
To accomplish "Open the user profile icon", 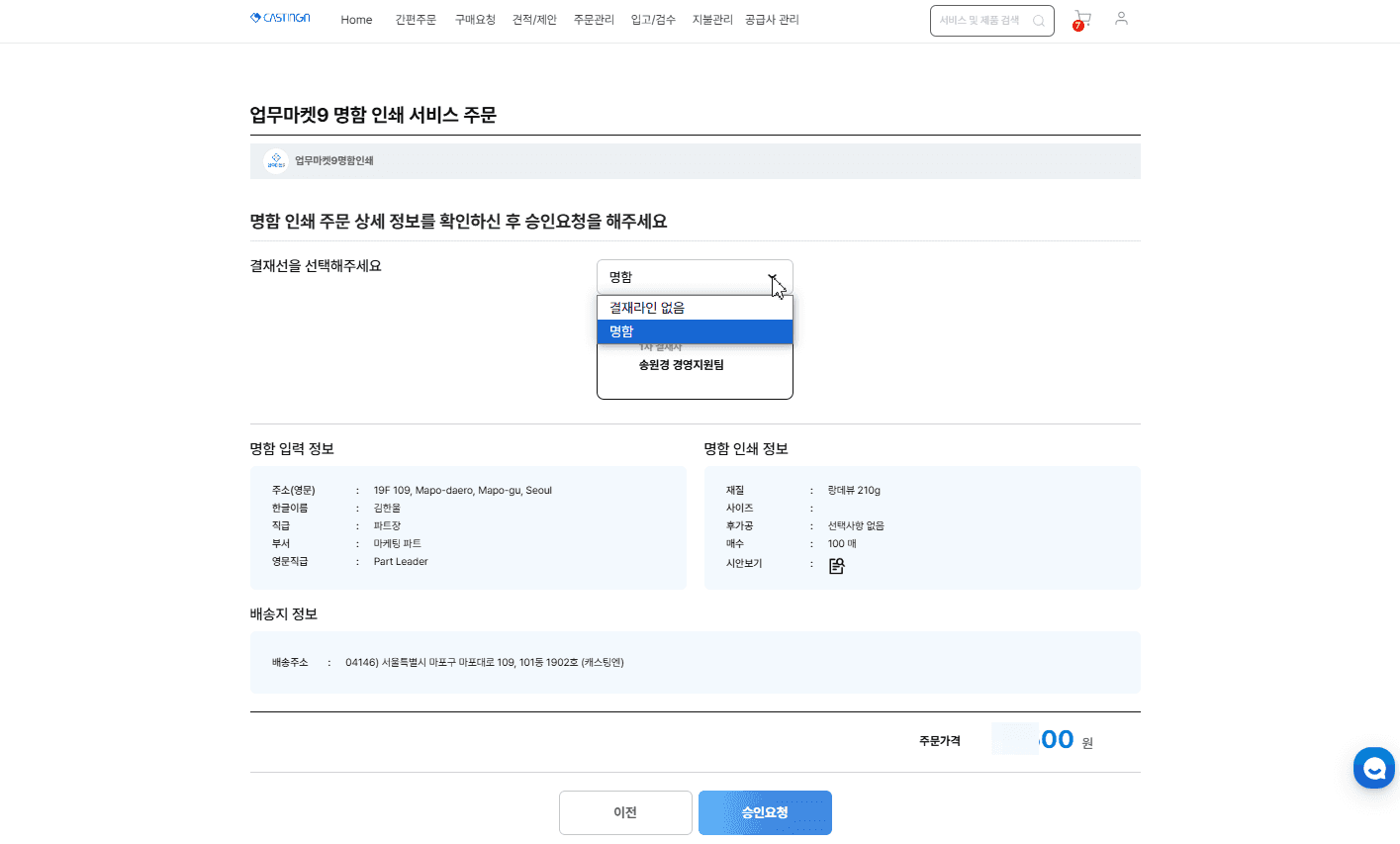I will pos(1121,18).
